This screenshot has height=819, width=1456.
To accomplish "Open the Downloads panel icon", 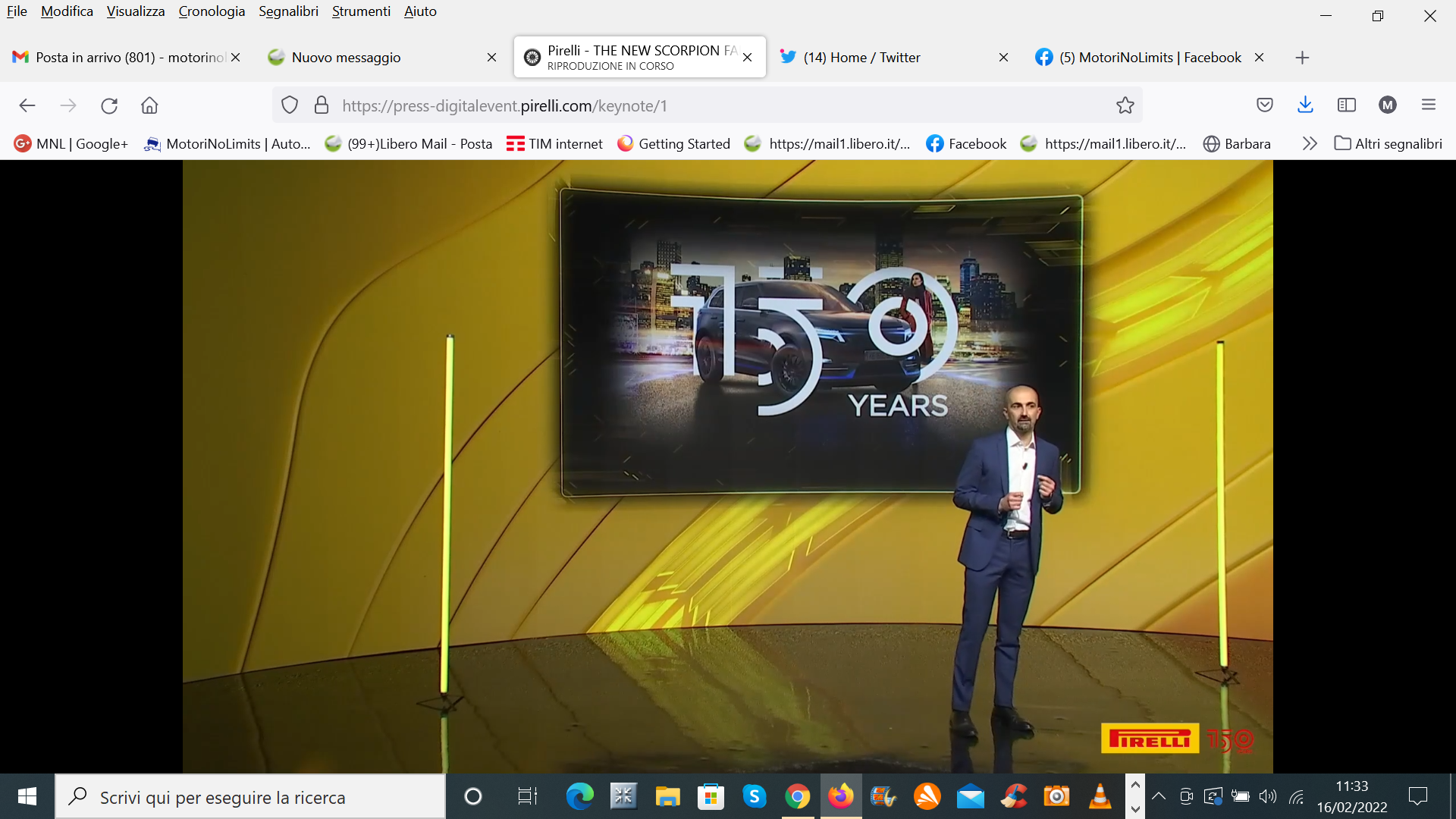I will [1305, 105].
